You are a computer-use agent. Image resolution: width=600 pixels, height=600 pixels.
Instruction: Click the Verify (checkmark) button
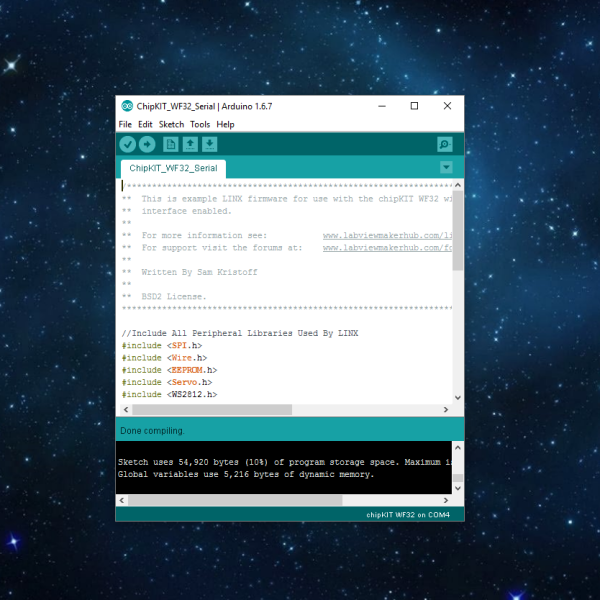pos(127,144)
